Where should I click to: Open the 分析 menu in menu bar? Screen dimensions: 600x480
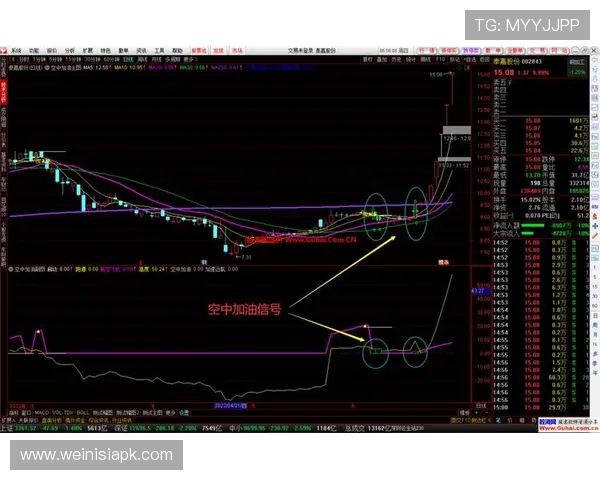68,49
